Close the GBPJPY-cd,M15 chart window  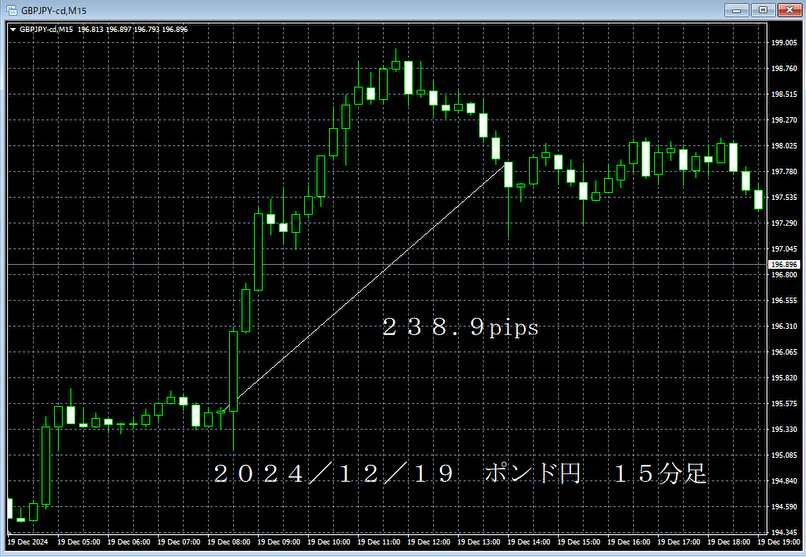tap(787, 9)
